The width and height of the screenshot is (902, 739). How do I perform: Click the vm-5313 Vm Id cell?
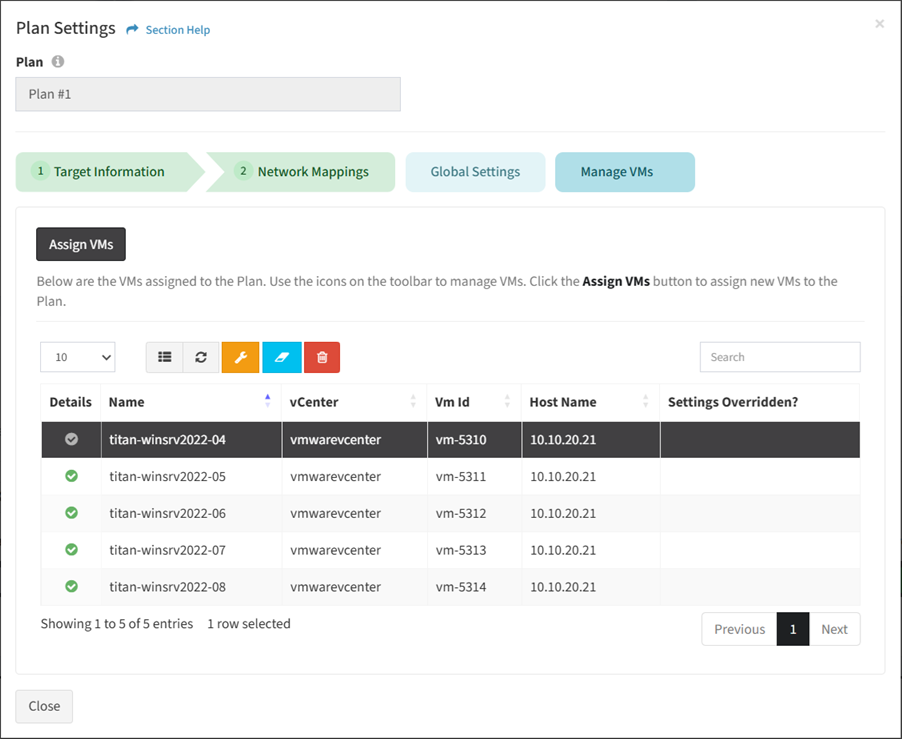tap(474, 550)
